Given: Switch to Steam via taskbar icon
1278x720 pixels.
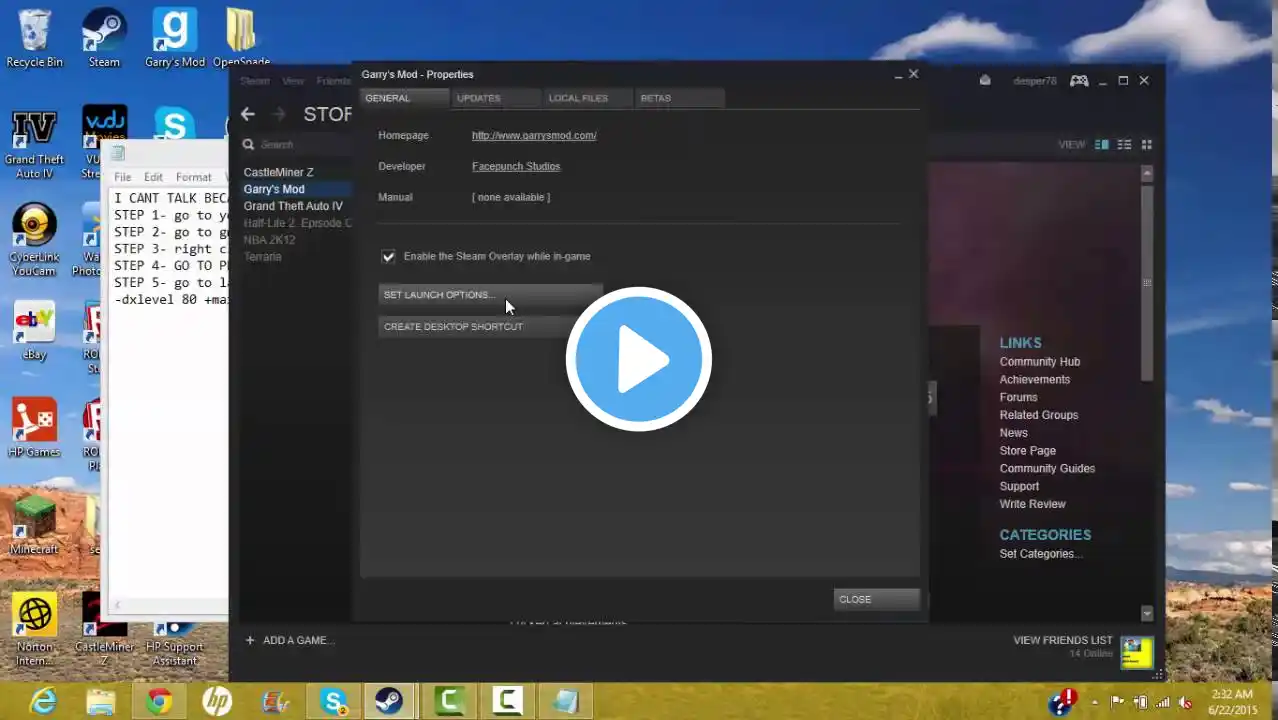Looking at the screenshot, I should click(389, 701).
